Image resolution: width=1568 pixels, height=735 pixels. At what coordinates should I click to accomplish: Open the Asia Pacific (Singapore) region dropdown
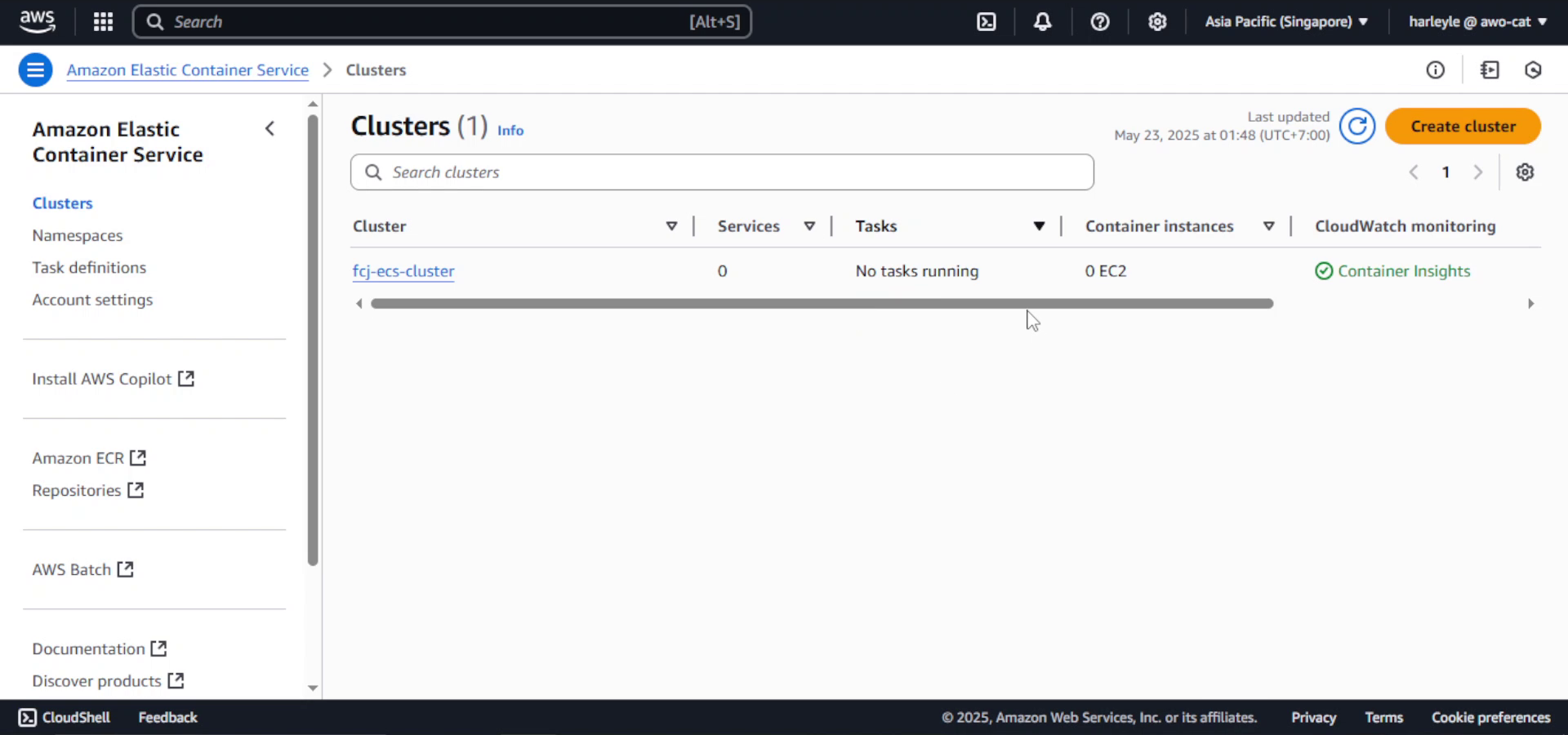tap(1286, 22)
